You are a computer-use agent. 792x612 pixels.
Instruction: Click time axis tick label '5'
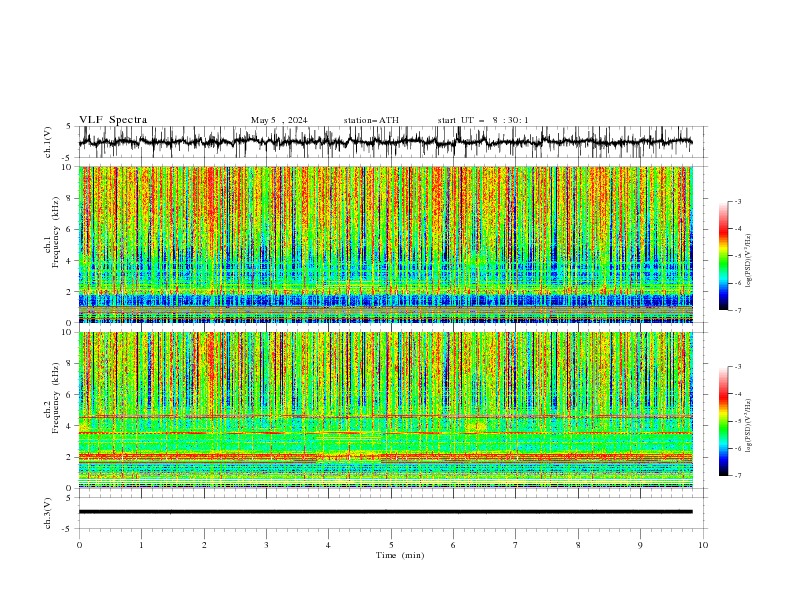[391, 545]
